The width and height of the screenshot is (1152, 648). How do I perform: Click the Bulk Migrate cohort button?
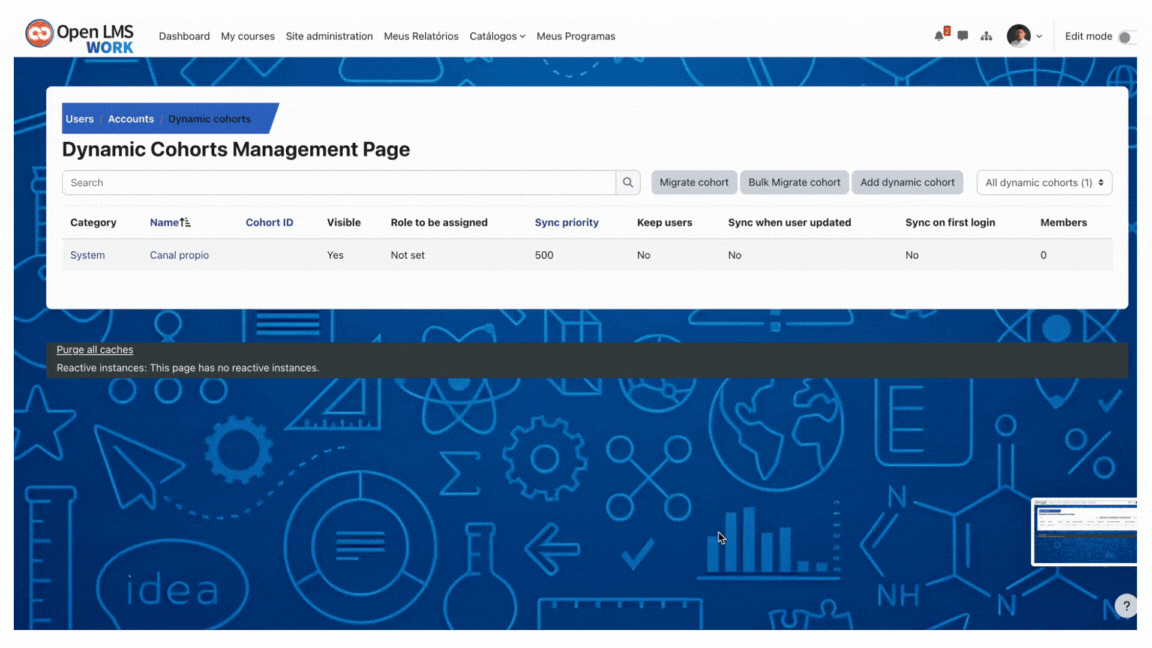coord(794,182)
